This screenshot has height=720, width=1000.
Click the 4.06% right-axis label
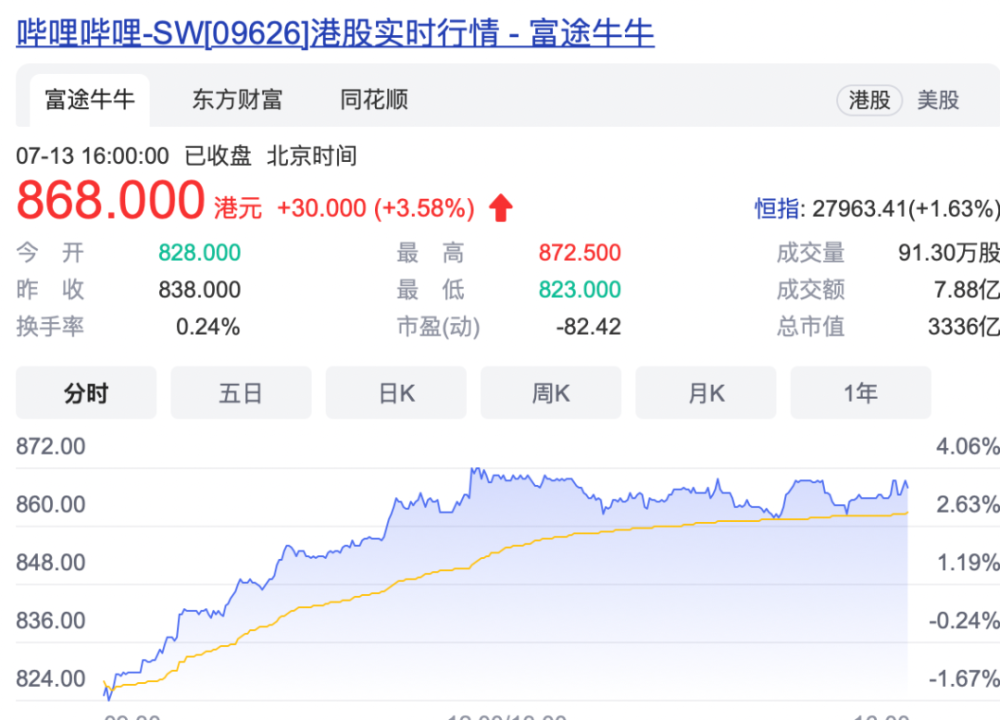coord(967,446)
